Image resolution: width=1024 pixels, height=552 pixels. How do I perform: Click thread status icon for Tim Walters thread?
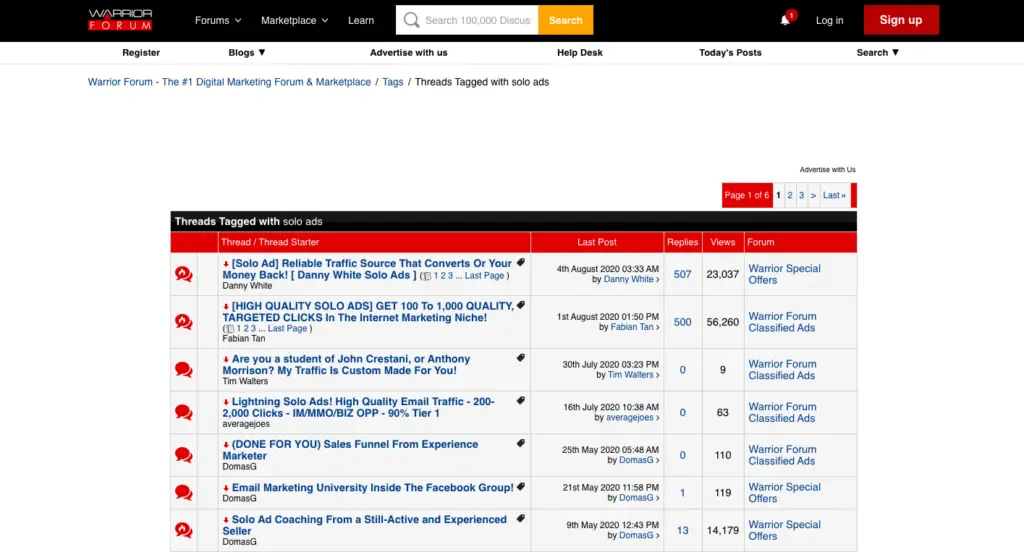click(x=184, y=369)
